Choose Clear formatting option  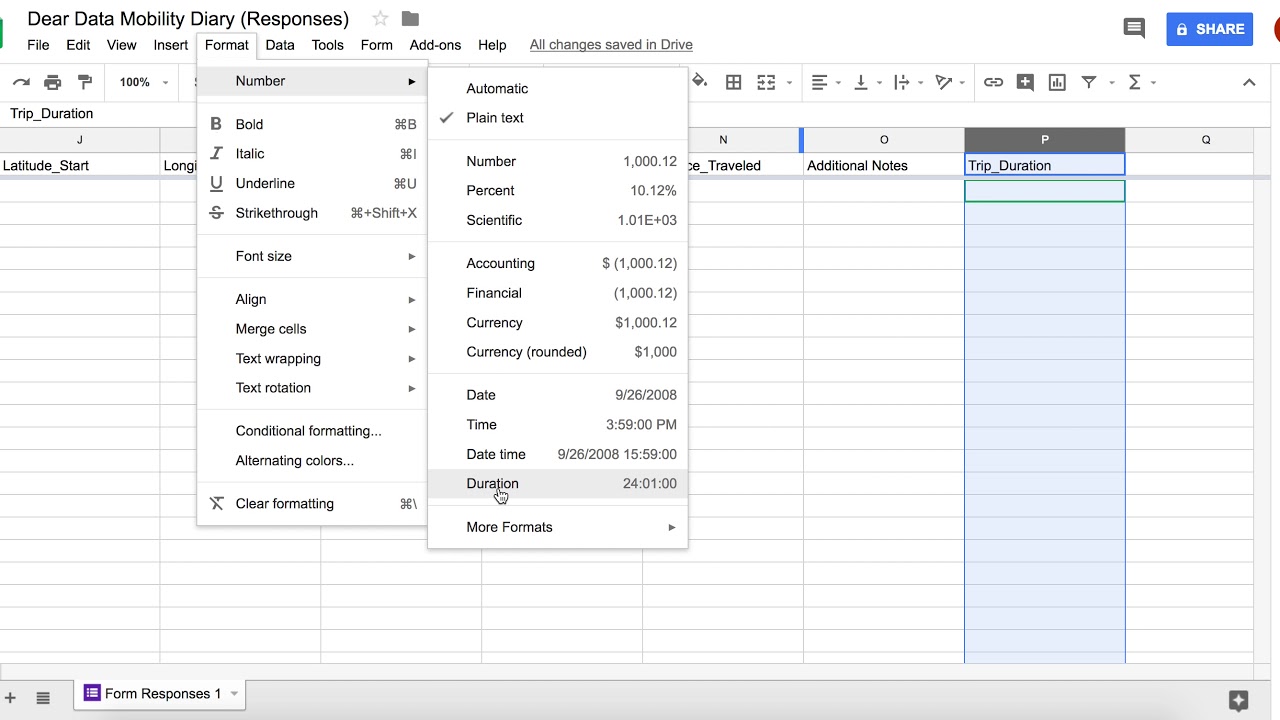pyautogui.click(x=312, y=504)
